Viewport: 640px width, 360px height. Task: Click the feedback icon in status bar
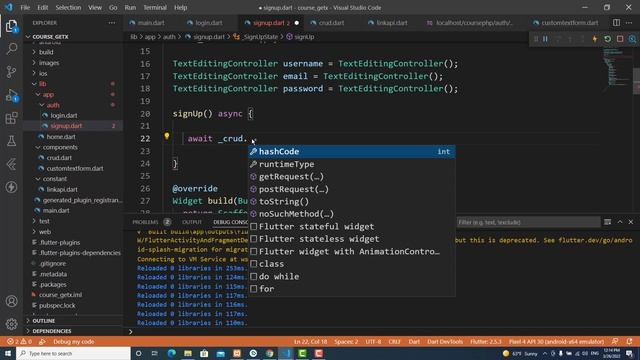(x=615, y=342)
